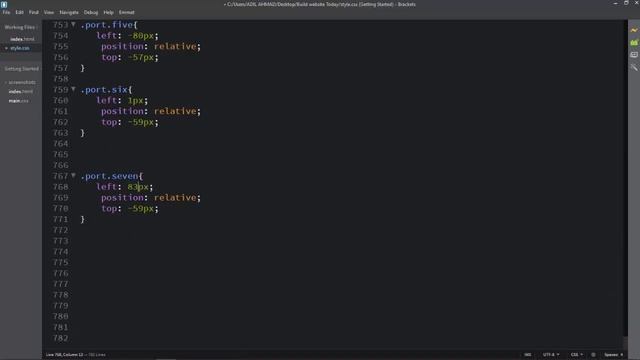The image size is (640, 360).
Task: Open the UTF-8 encoding dropdown
Action: (551, 355)
